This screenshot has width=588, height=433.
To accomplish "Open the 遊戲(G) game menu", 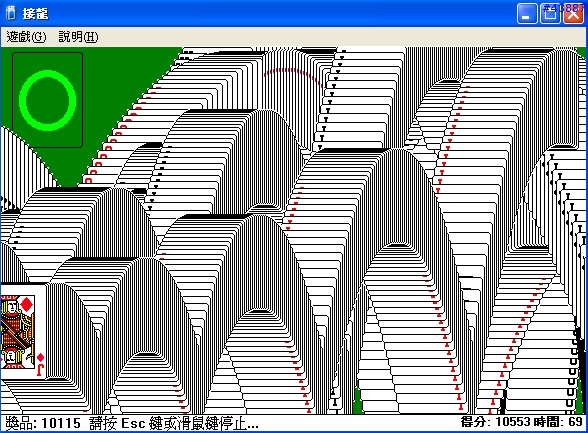I will 26,37.
